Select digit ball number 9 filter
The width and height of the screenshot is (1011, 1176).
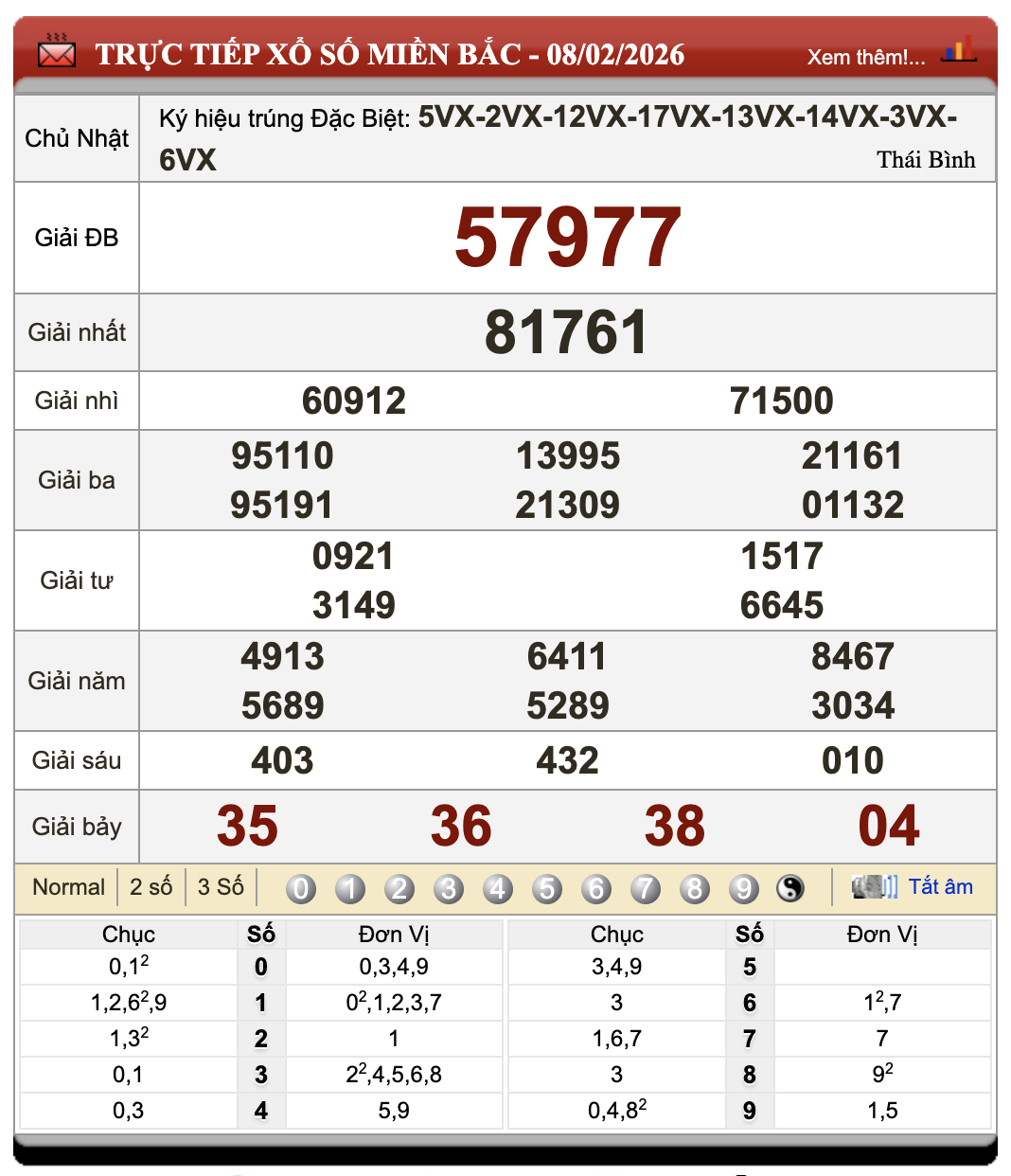(x=744, y=888)
